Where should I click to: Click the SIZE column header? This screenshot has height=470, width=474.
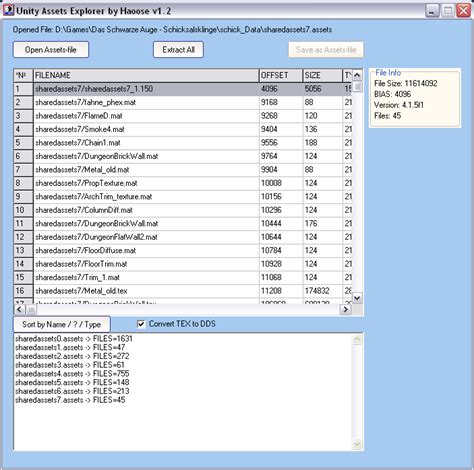point(322,75)
